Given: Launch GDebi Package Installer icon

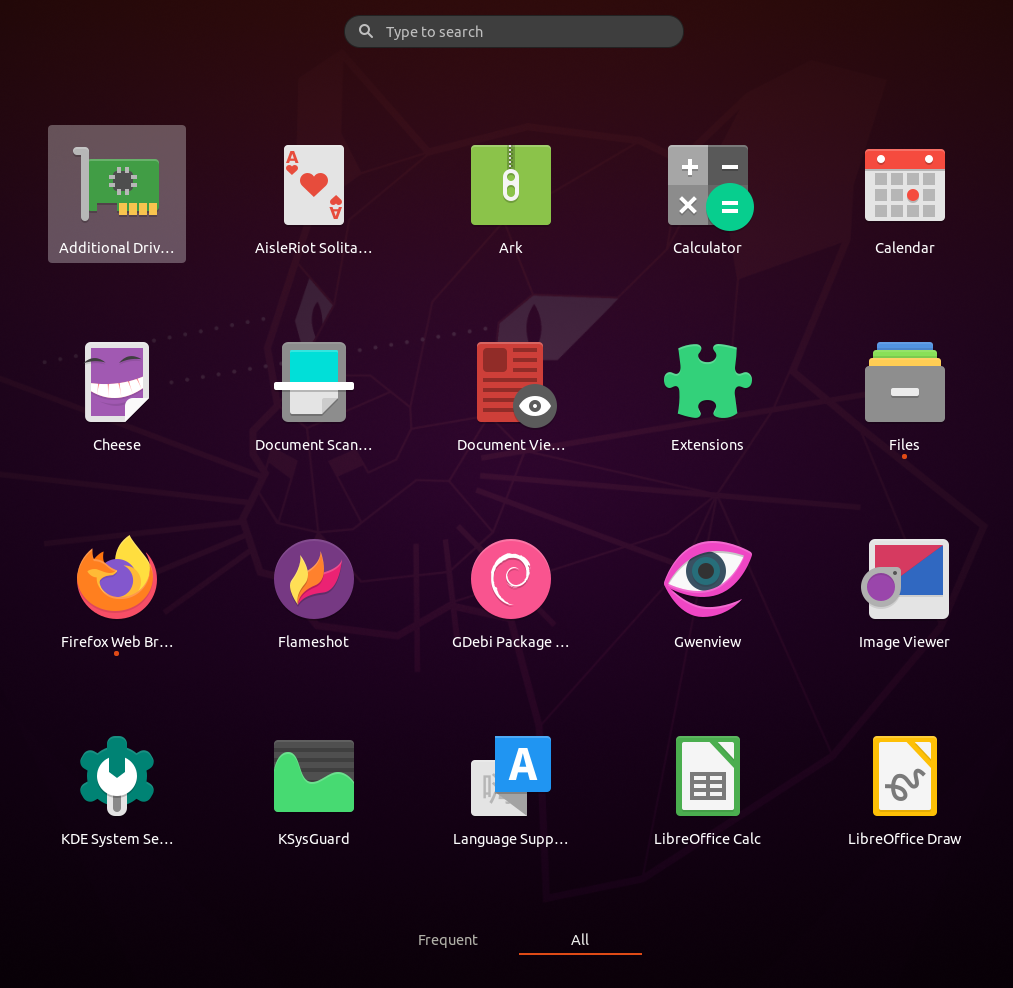Looking at the screenshot, I should [510, 579].
